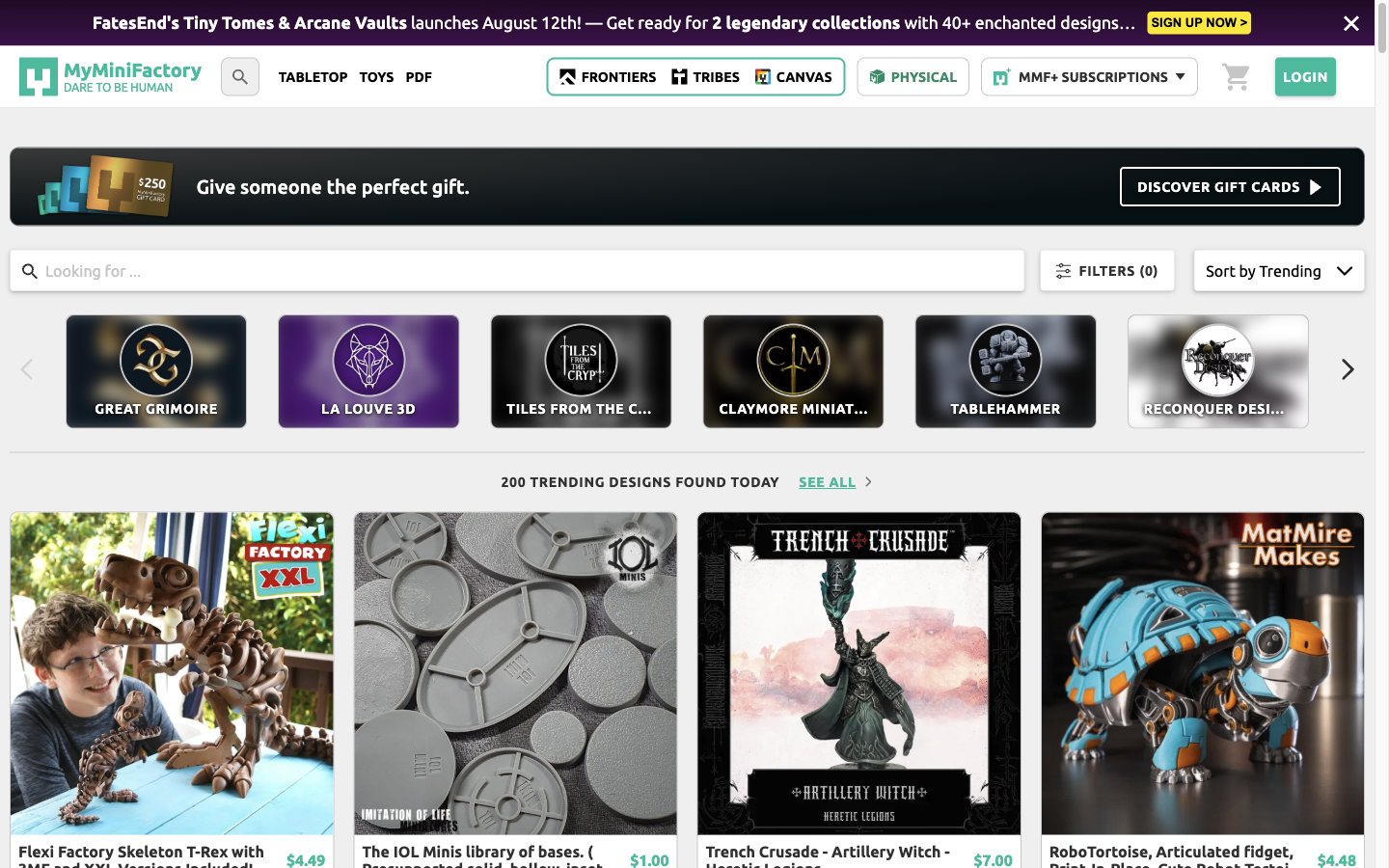Click the $4.48 RoboTortoise price
Screen dimensions: 1389x868
coord(1337,859)
